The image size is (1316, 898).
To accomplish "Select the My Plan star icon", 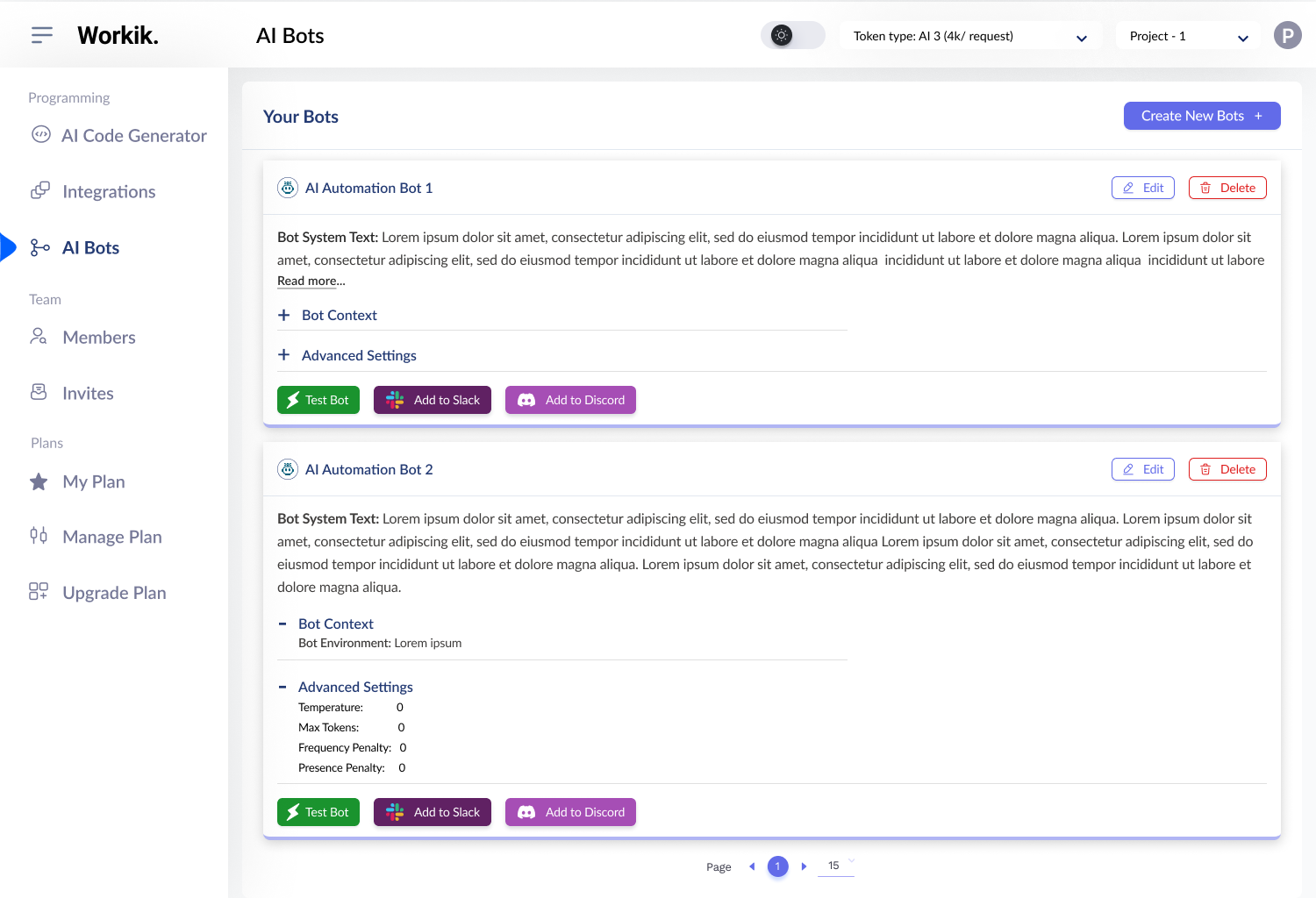I will (38, 481).
